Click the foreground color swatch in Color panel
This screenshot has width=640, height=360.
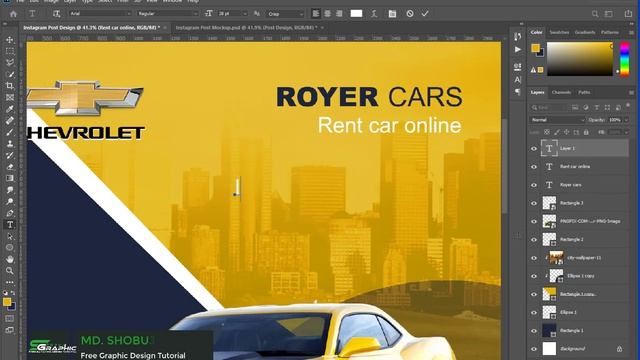coord(536,48)
